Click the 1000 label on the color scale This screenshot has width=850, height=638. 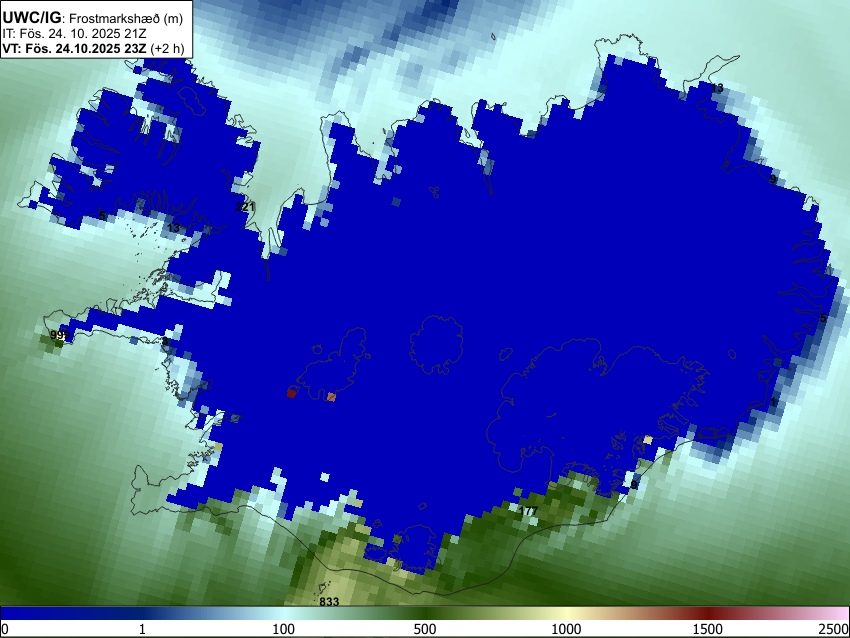(566, 629)
